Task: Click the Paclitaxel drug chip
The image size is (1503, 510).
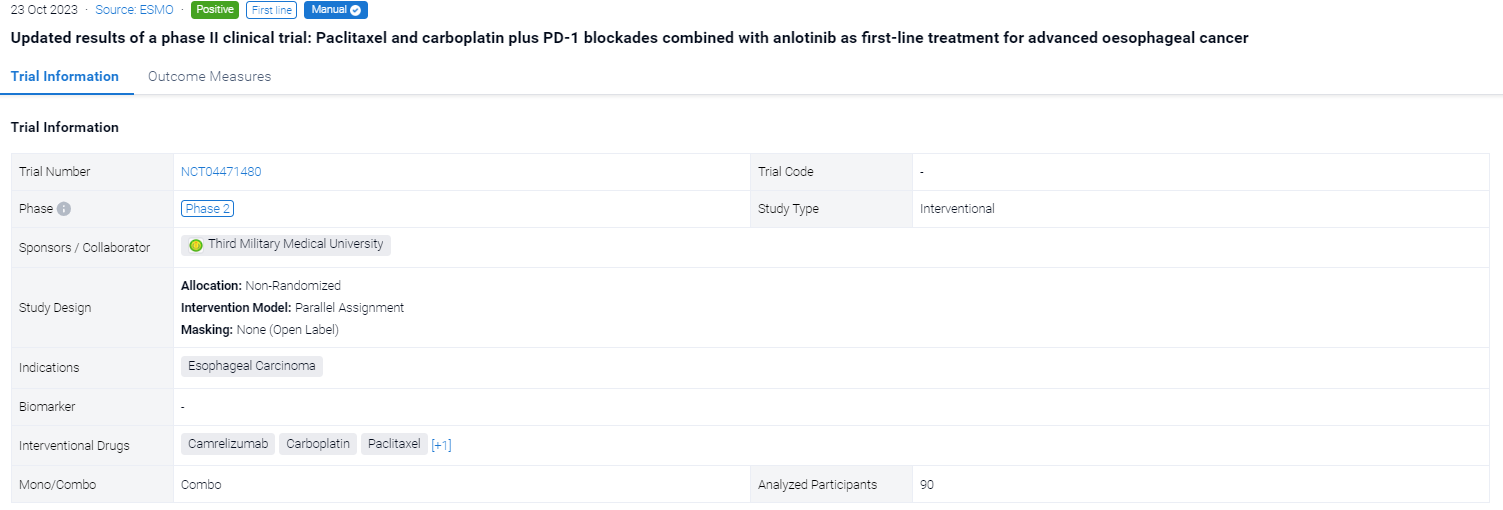Action: click(x=394, y=444)
